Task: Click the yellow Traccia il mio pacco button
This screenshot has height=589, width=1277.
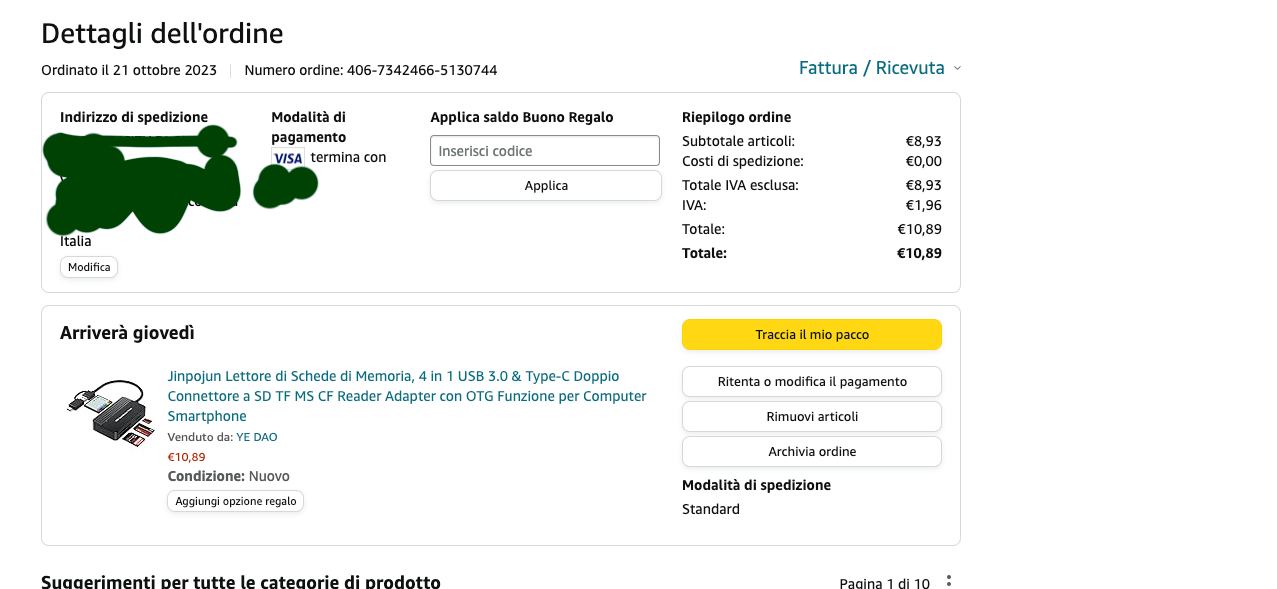Action: [x=812, y=335]
